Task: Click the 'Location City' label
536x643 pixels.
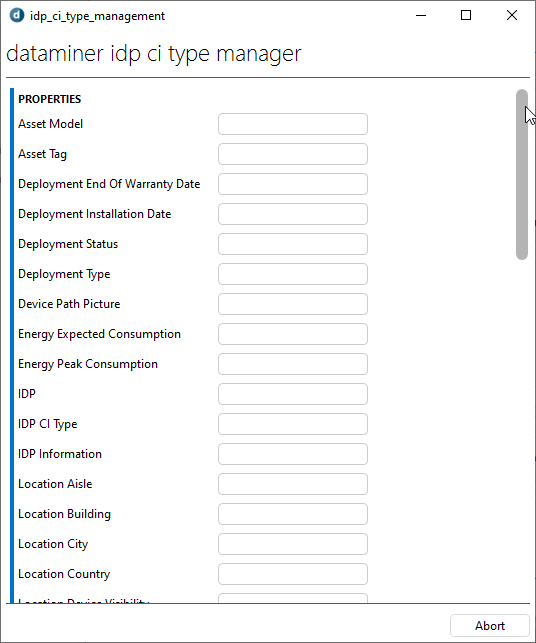Action: 53,544
